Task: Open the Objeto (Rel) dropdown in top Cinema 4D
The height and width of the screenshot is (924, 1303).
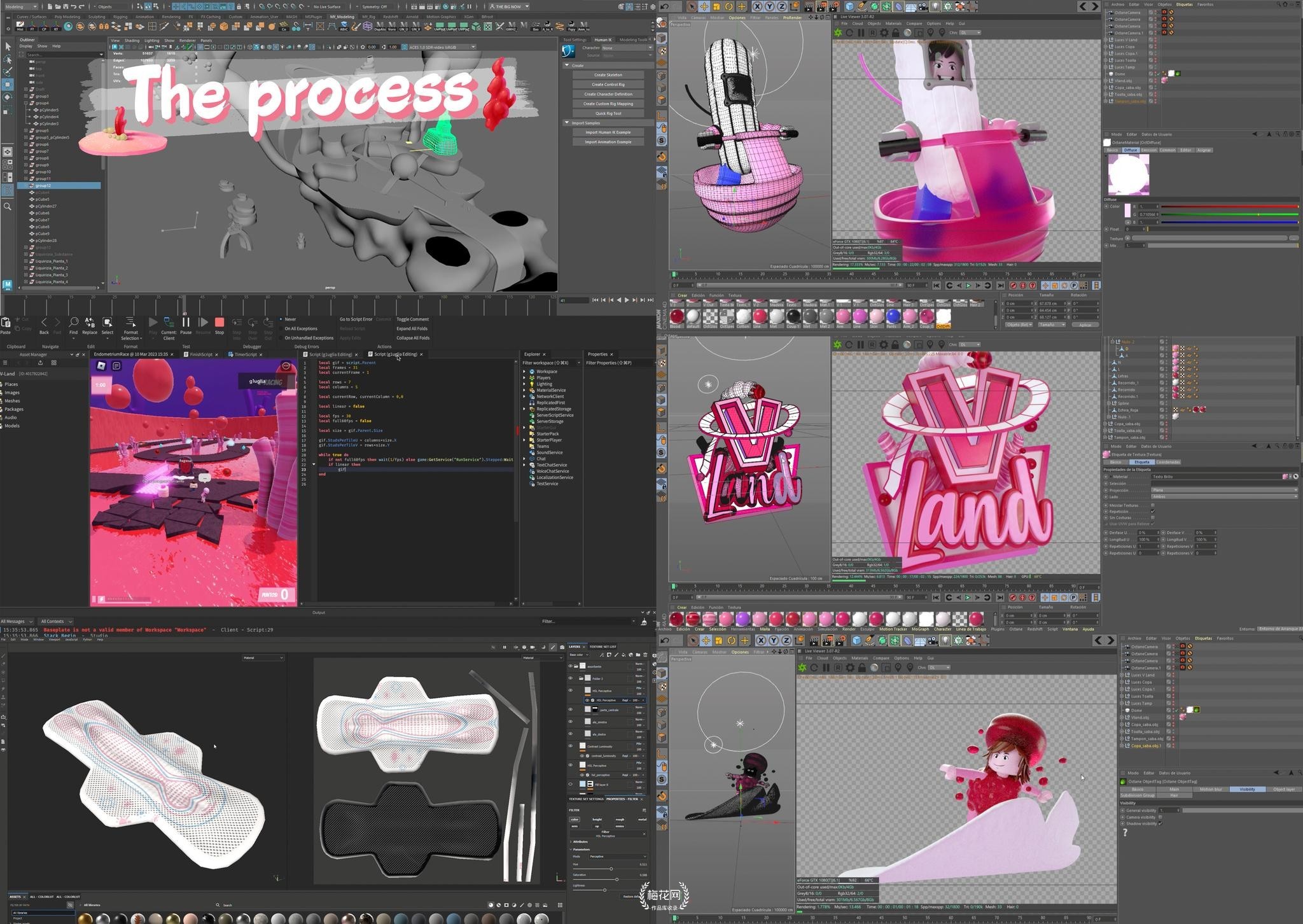Action: [x=1019, y=325]
